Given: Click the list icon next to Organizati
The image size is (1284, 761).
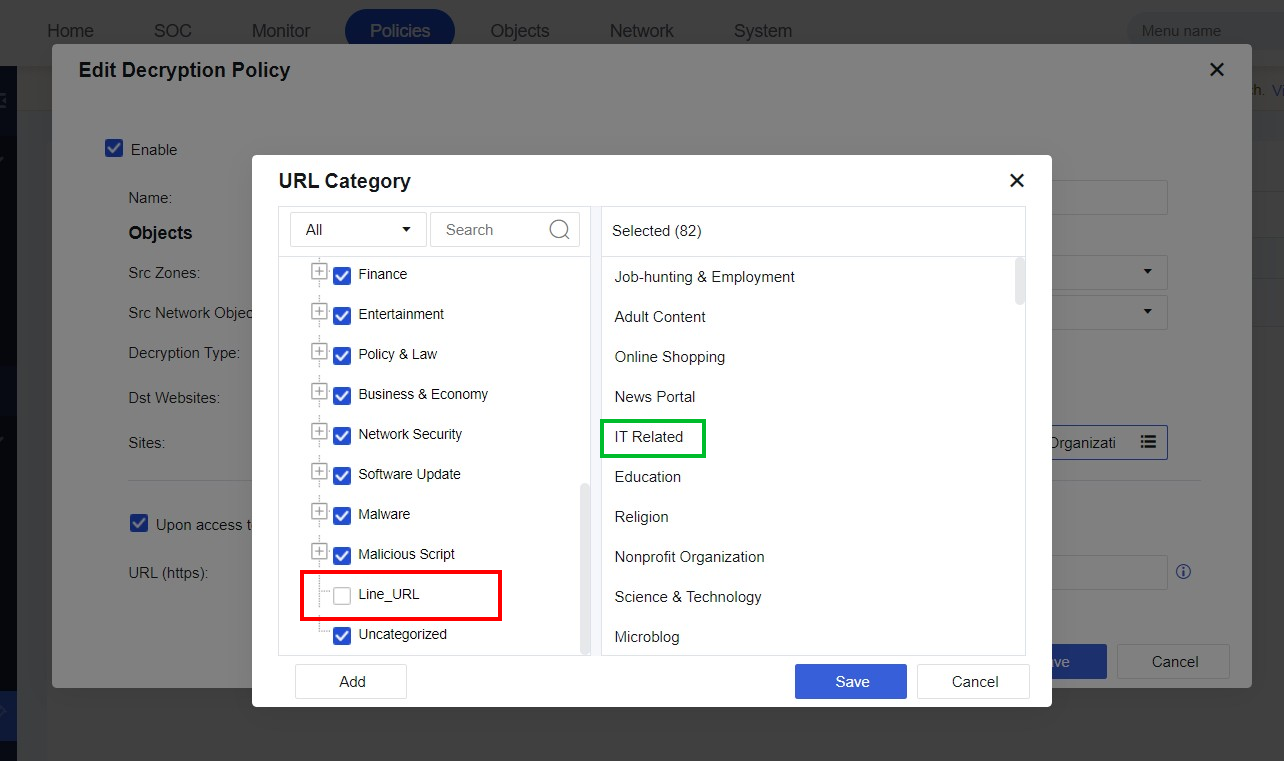Looking at the screenshot, I should (1148, 442).
